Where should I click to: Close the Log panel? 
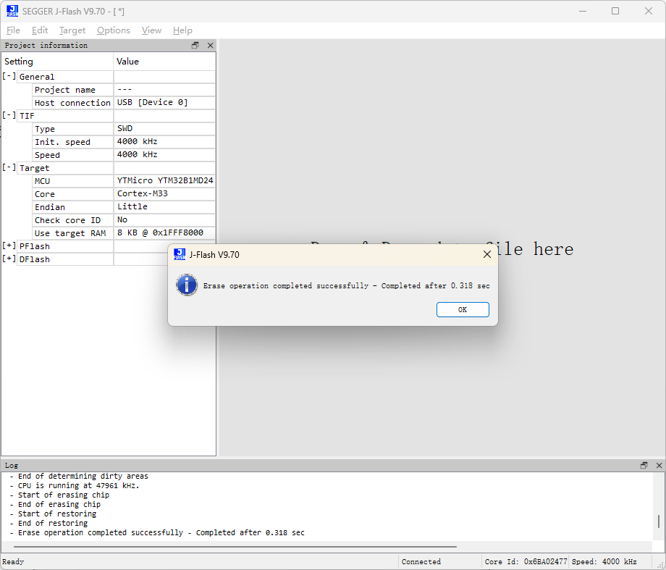point(659,466)
